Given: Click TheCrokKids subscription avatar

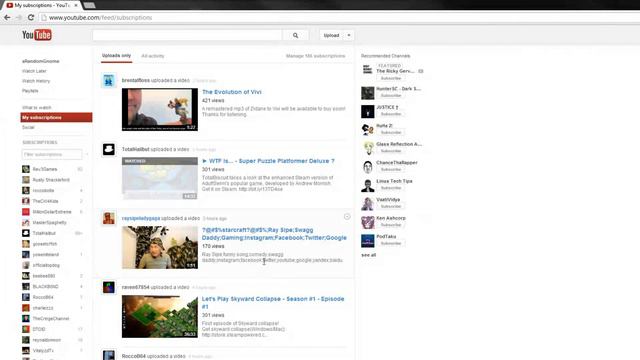Looking at the screenshot, I should 26,201.
